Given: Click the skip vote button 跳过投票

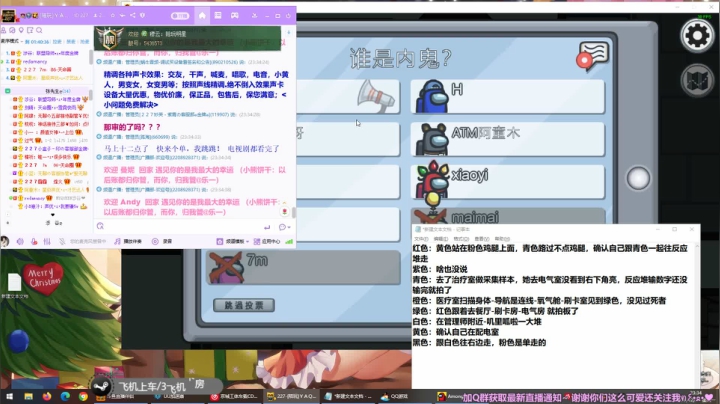Looking at the screenshot, I should click(x=244, y=305).
